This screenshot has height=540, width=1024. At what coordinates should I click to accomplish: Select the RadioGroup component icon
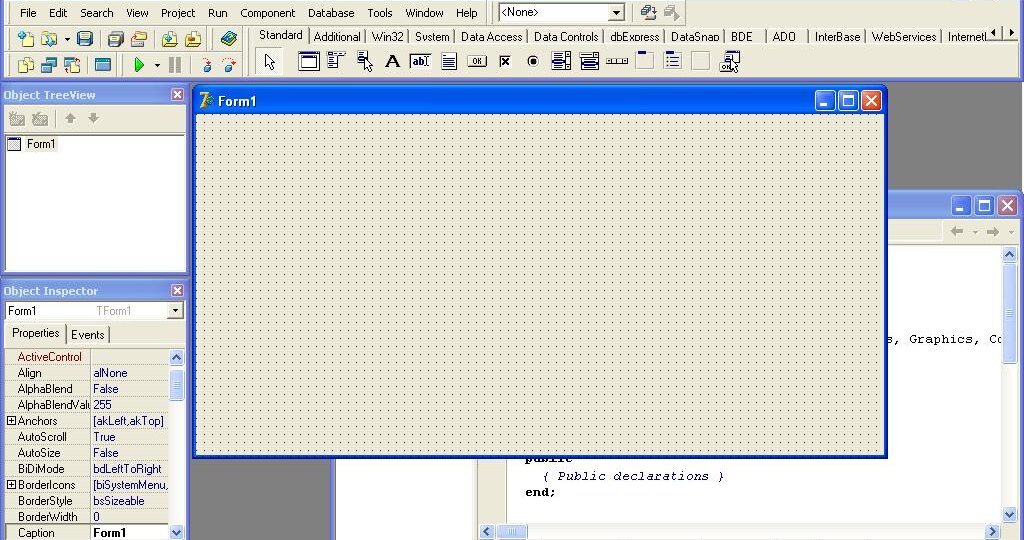(x=673, y=61)
